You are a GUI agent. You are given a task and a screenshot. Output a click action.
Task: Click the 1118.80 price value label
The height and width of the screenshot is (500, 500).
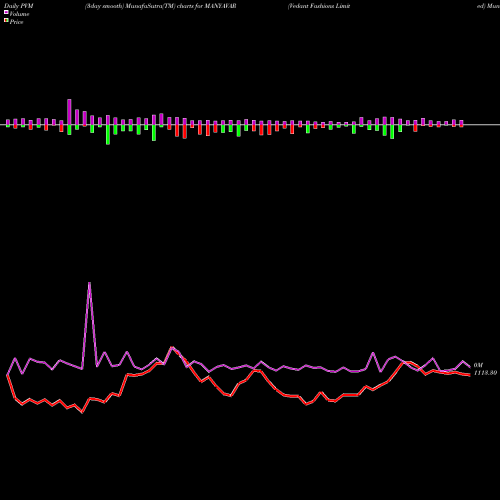[x=485, y=373]
